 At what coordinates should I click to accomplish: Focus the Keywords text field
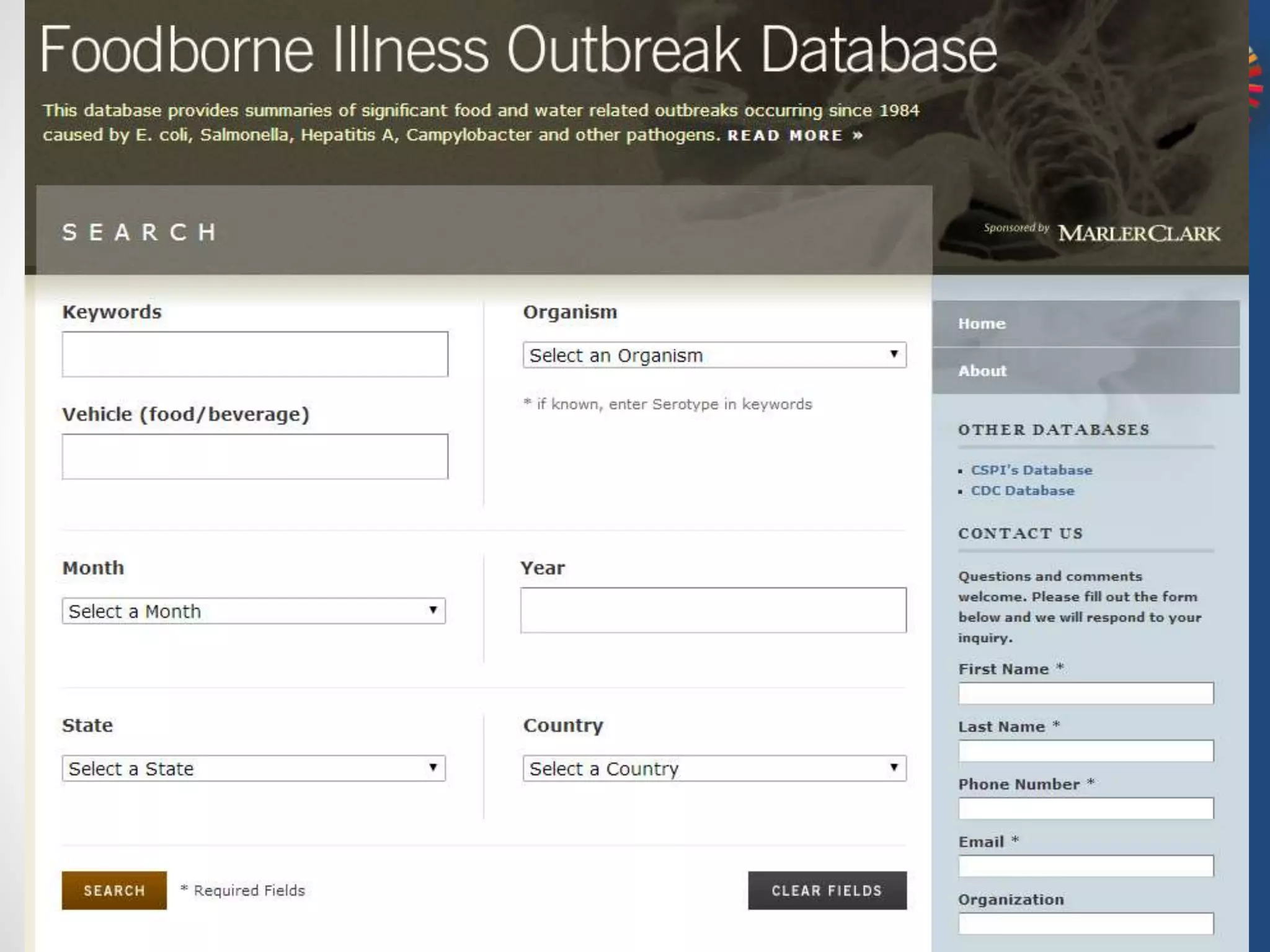click(254, 355)
